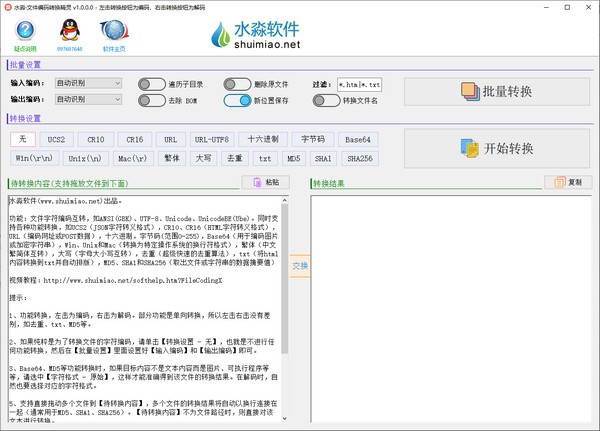Click the 批量转换 button

coord(497,92)
